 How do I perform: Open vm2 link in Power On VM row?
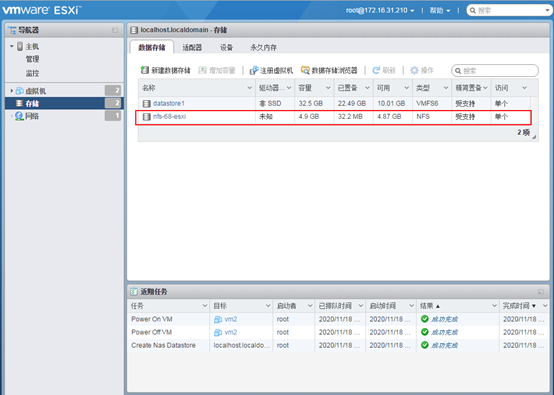point(231,319)
